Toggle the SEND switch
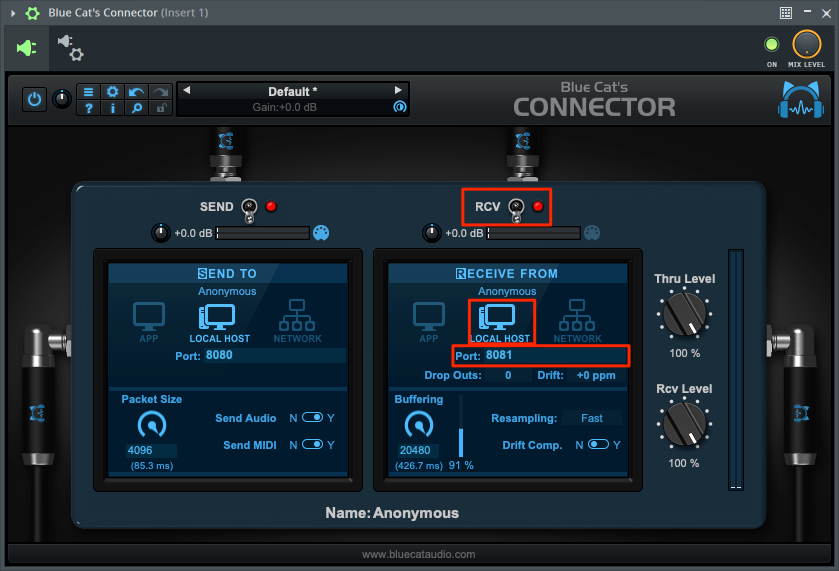Viewport: 839px width, 571px height. pos(249,209)
